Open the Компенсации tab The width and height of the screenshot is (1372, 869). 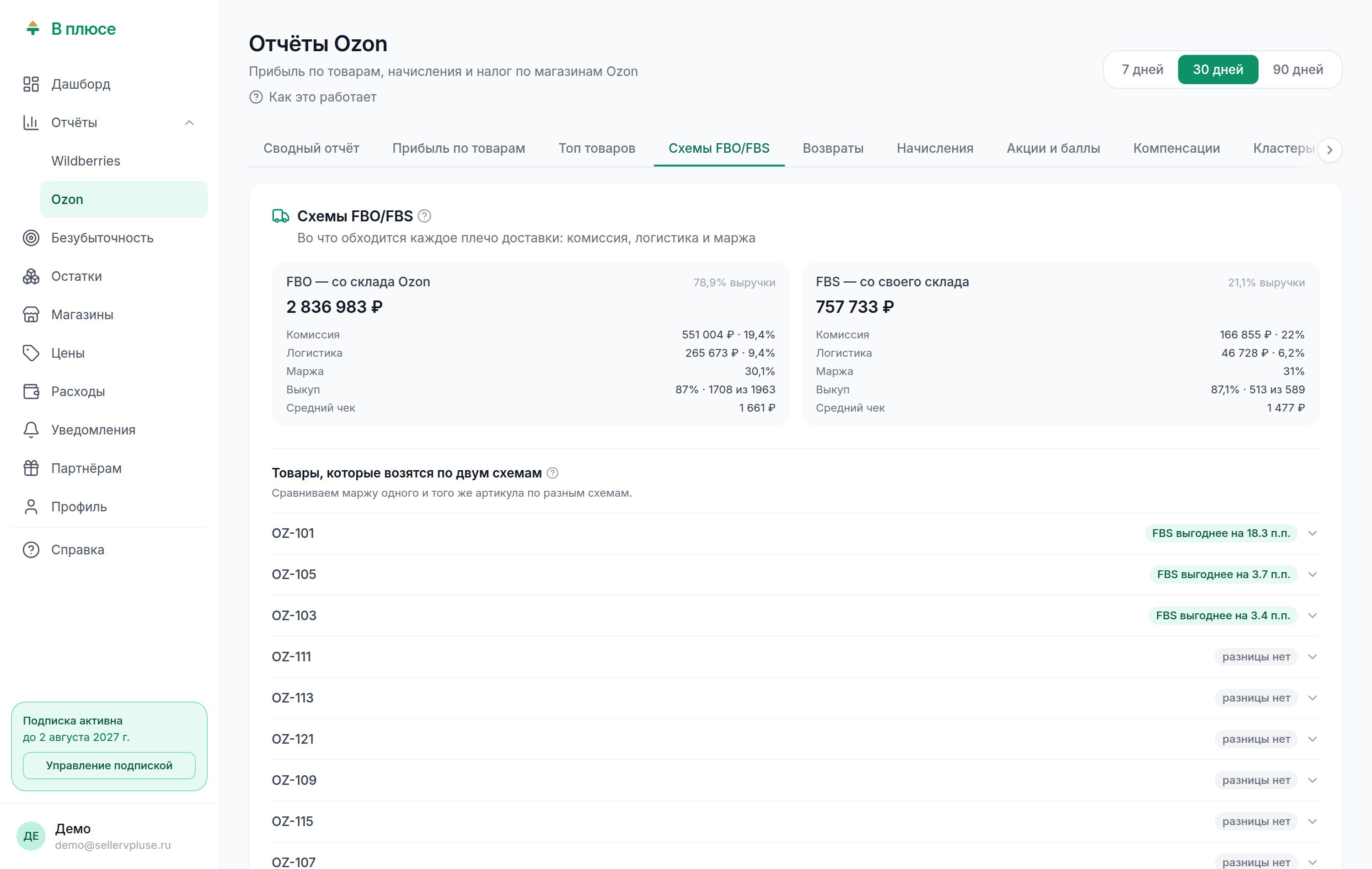click(x=1177, y=149)
